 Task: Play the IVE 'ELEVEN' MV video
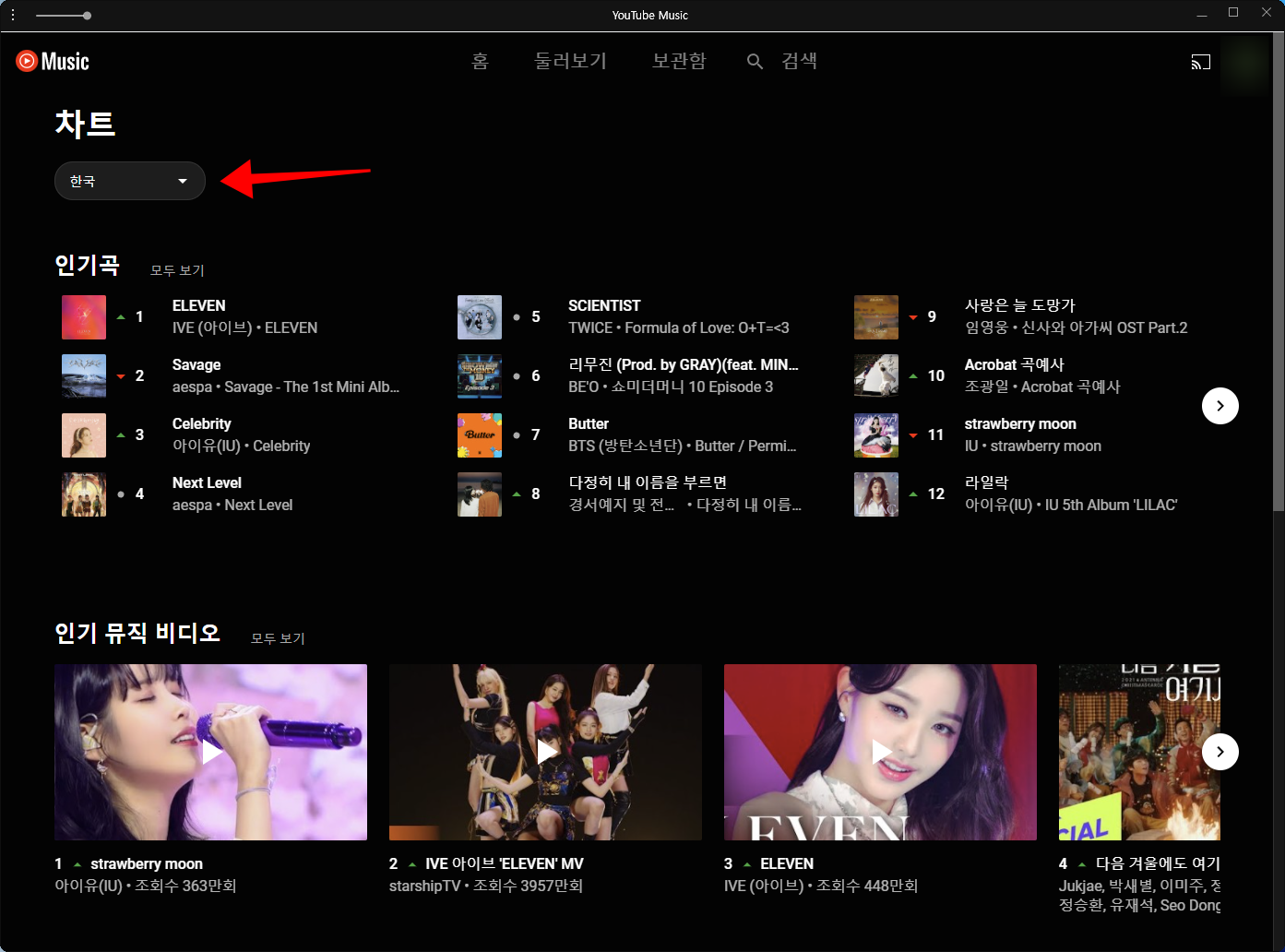coord(545,752)
